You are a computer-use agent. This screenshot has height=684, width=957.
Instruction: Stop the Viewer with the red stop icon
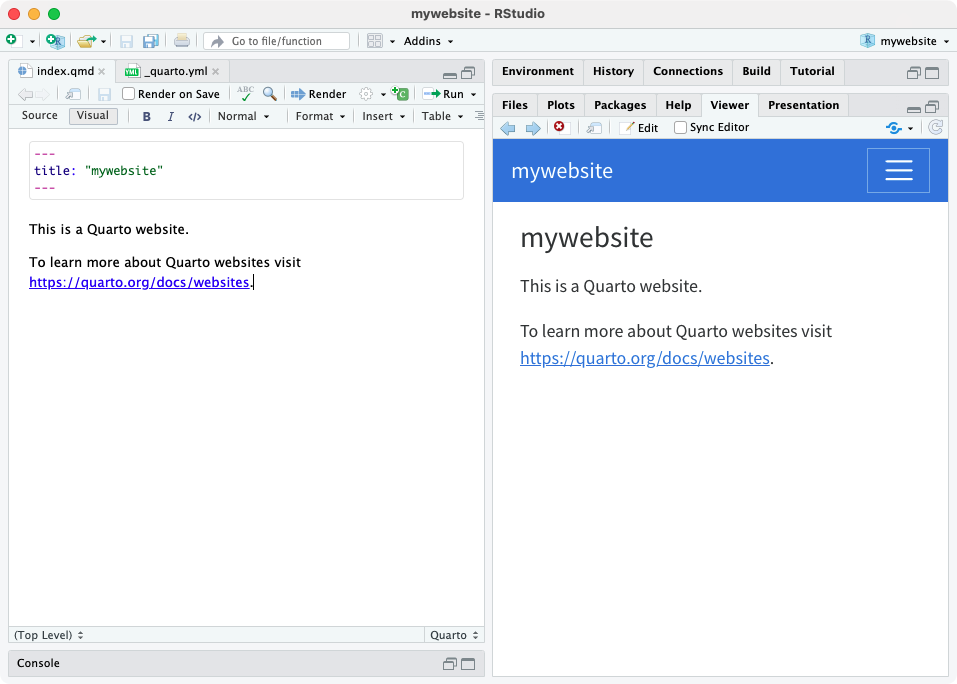tap(560, 127)
